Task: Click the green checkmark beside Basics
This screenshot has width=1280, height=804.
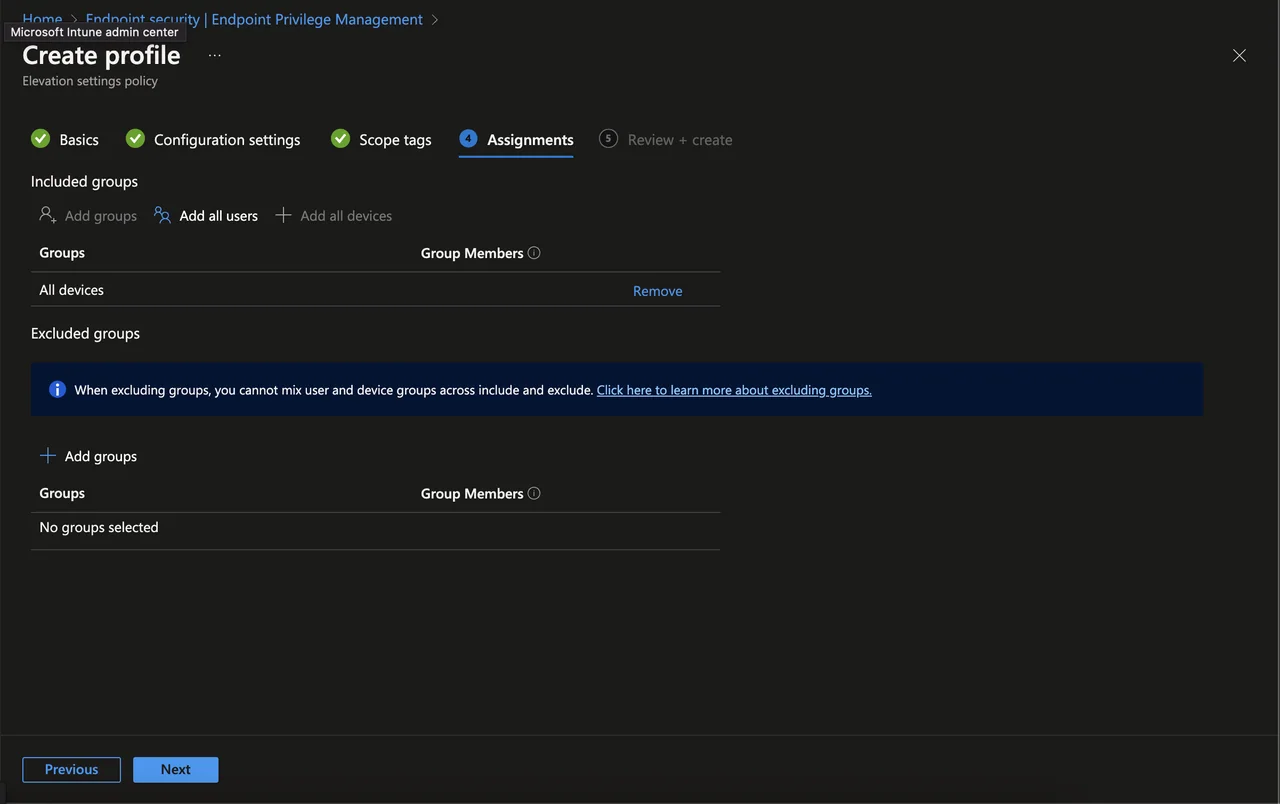Action: (x=40, y=138)
